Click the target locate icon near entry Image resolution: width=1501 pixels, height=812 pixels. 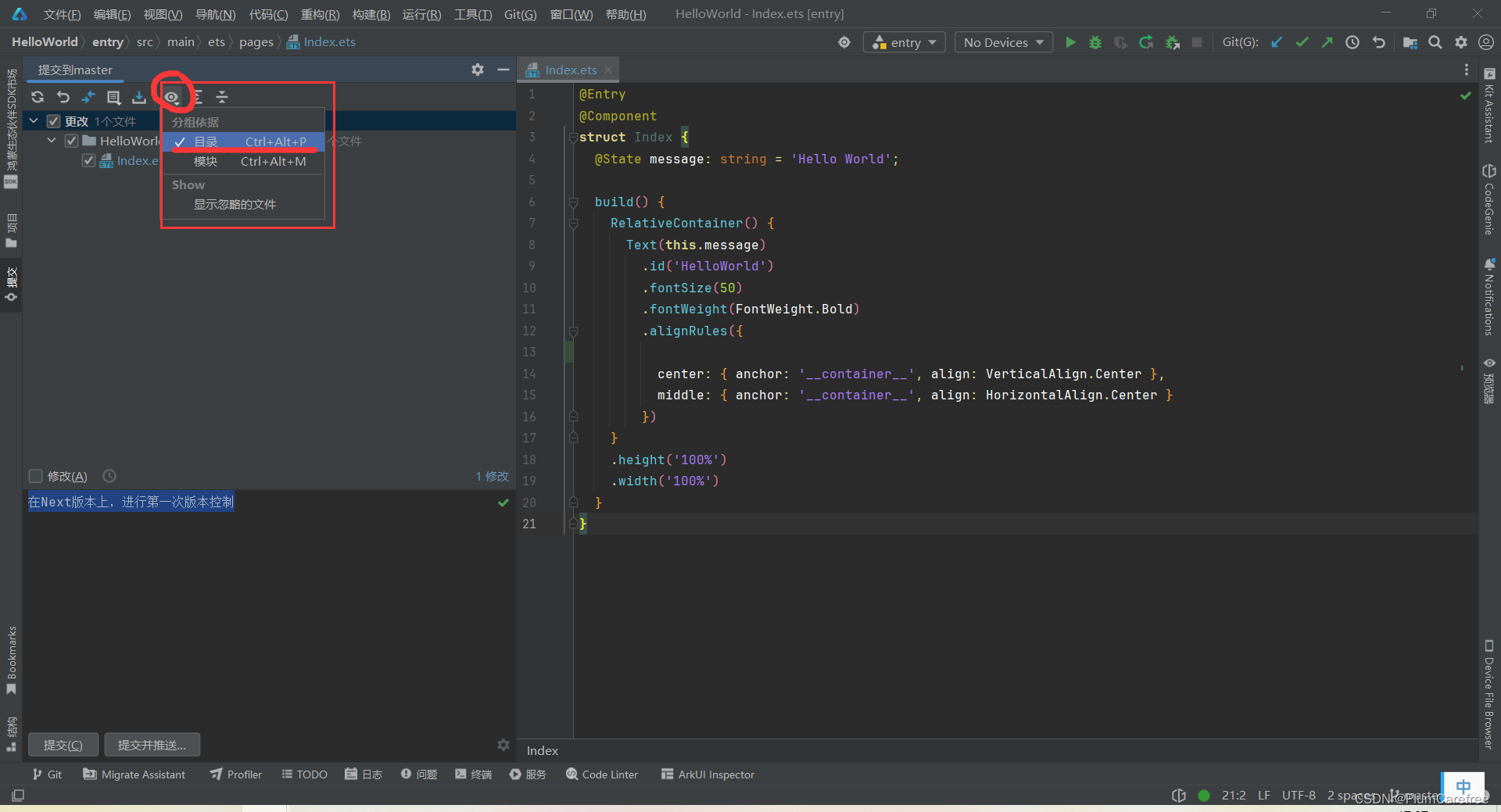pos(844,42)
